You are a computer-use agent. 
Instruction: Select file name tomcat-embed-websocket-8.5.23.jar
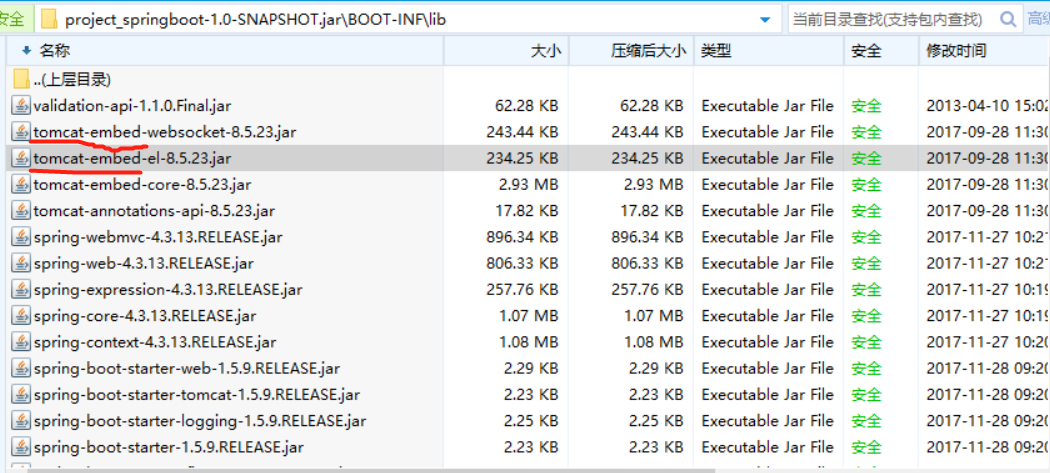pos(165,132)
